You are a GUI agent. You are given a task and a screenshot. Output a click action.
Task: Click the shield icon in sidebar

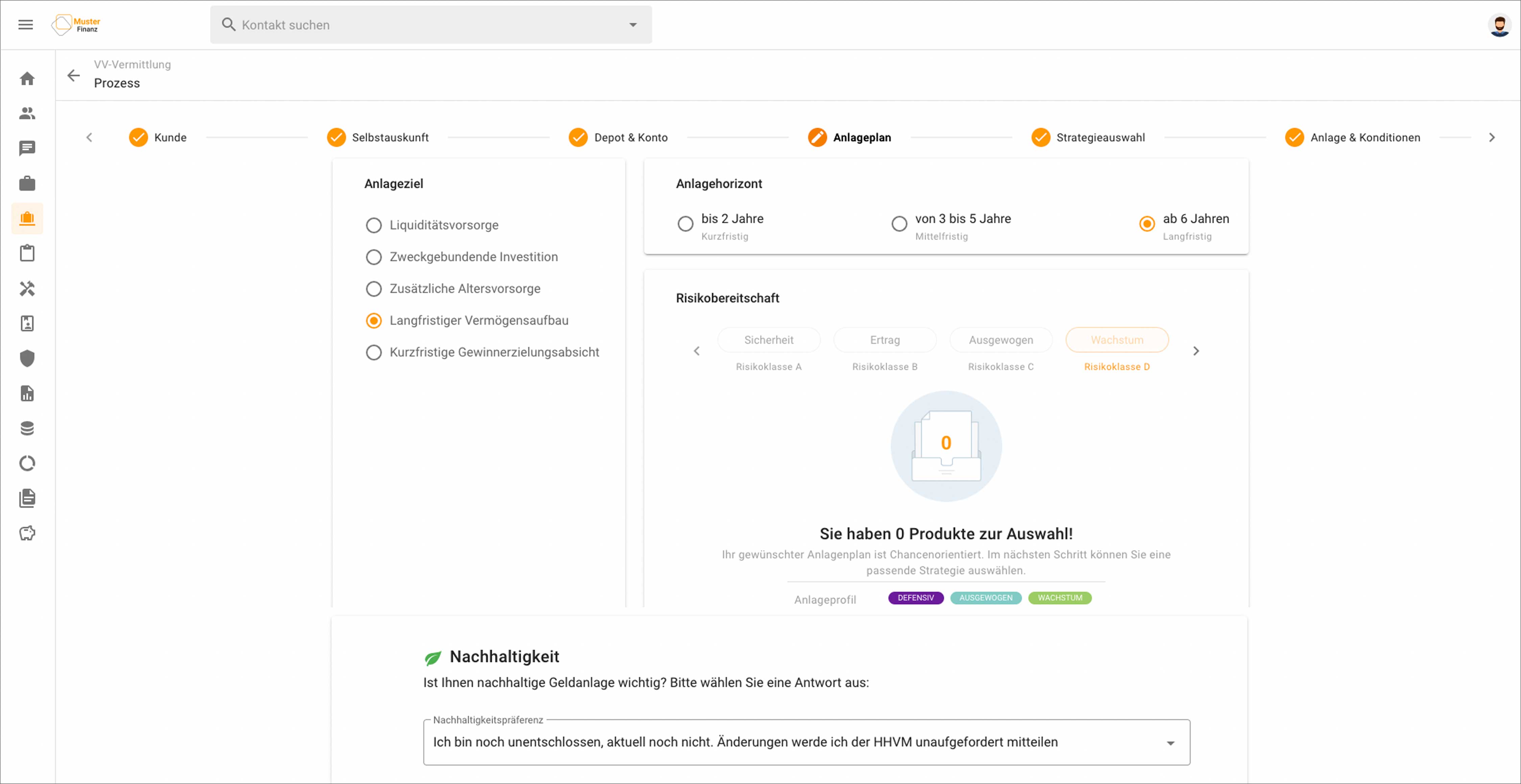27,358
